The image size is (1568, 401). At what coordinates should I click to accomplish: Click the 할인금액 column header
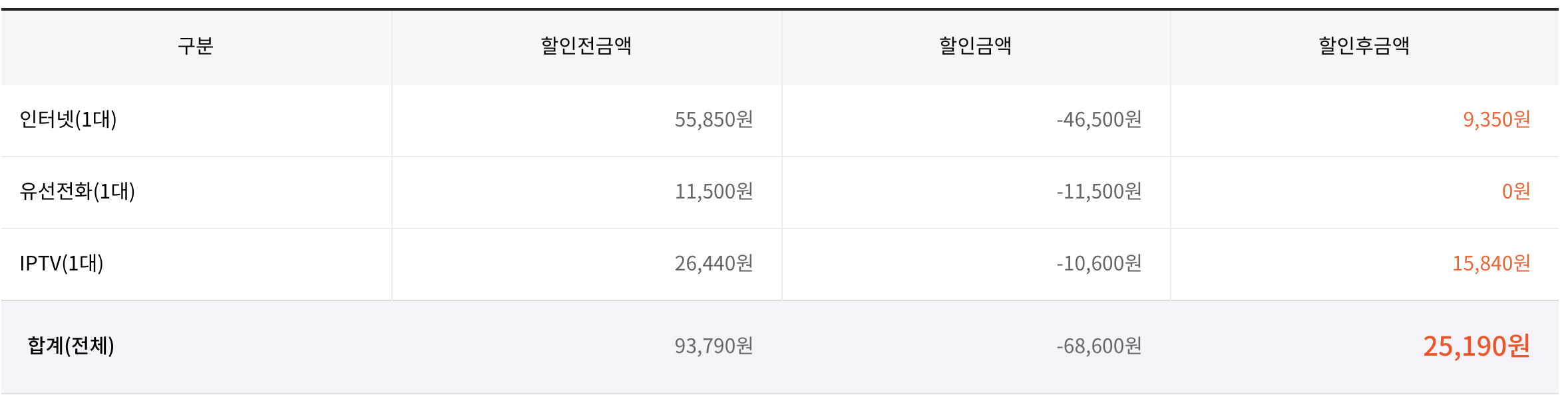(x=975, y=46)
